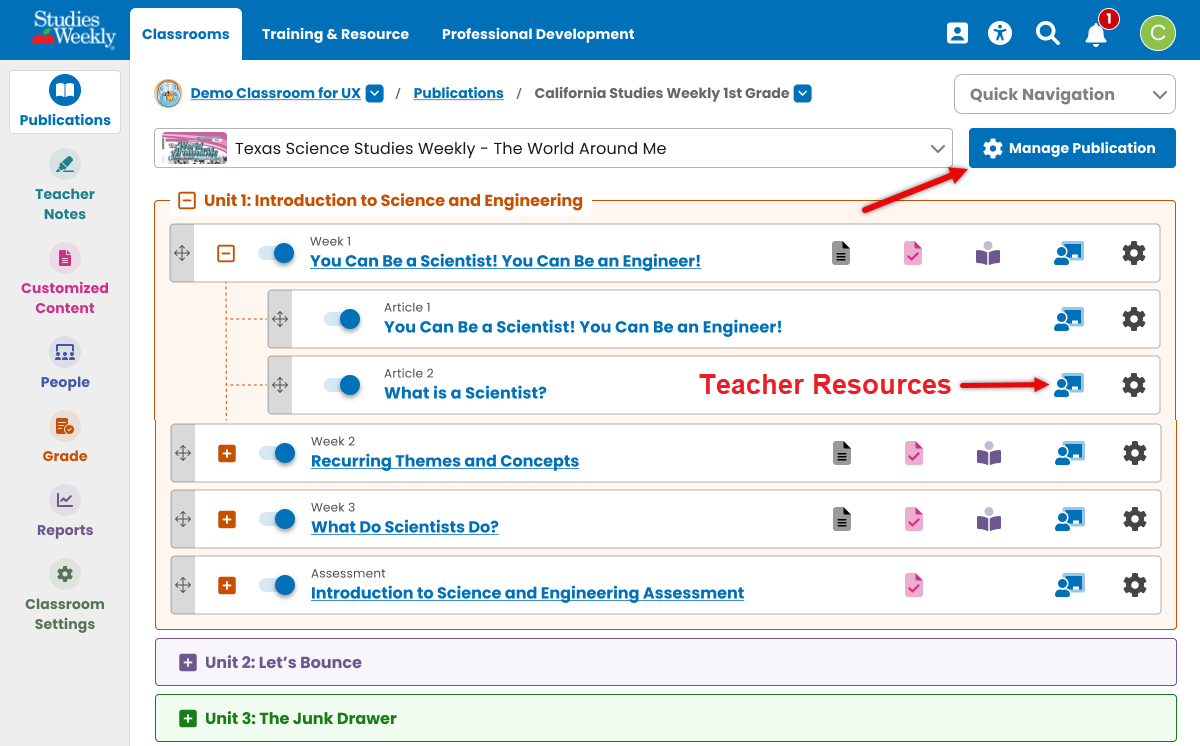This screenshot has height=746, width=1200.
Task: Click the move handle for Week 1
Action: (x=182, y=253)
